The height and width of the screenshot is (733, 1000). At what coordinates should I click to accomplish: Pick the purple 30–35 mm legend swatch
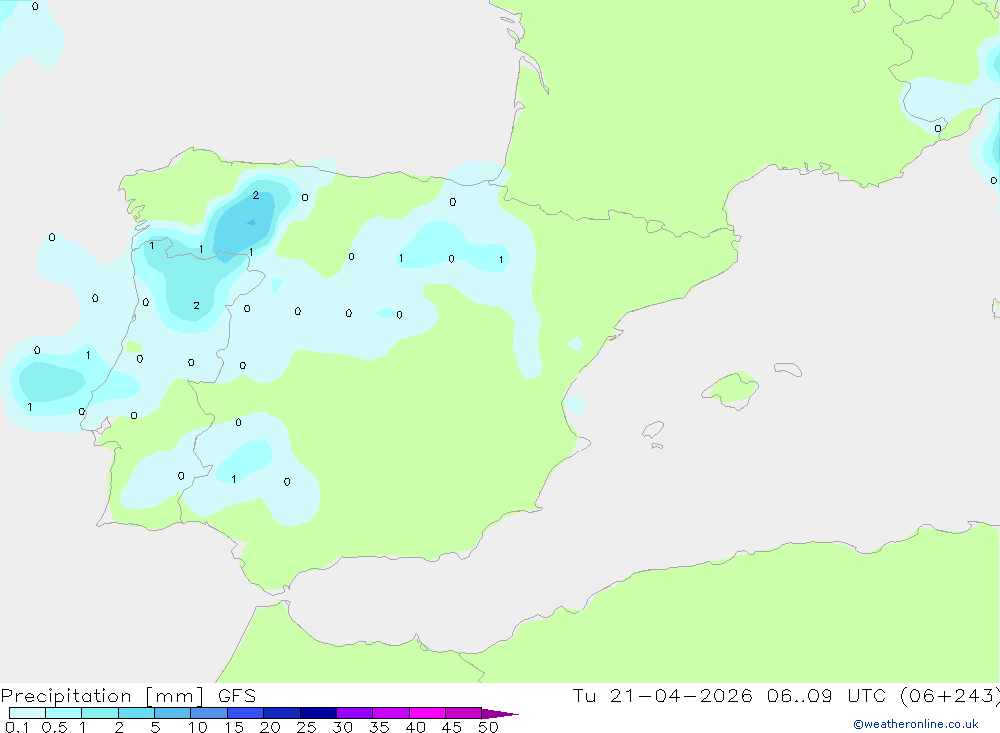pyautogui.click(x=354, y=713)
